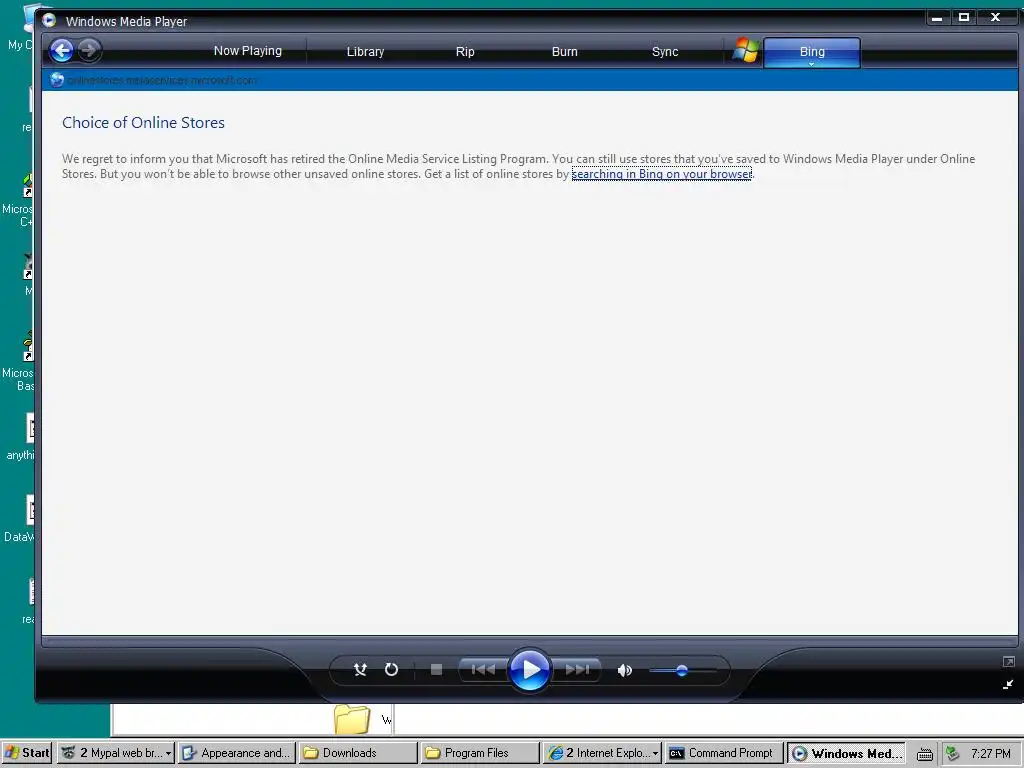The width and height of the screenshot is (1024, 768).
Task: Switch to compact mode icon
Action: [x=1008, y=684]
